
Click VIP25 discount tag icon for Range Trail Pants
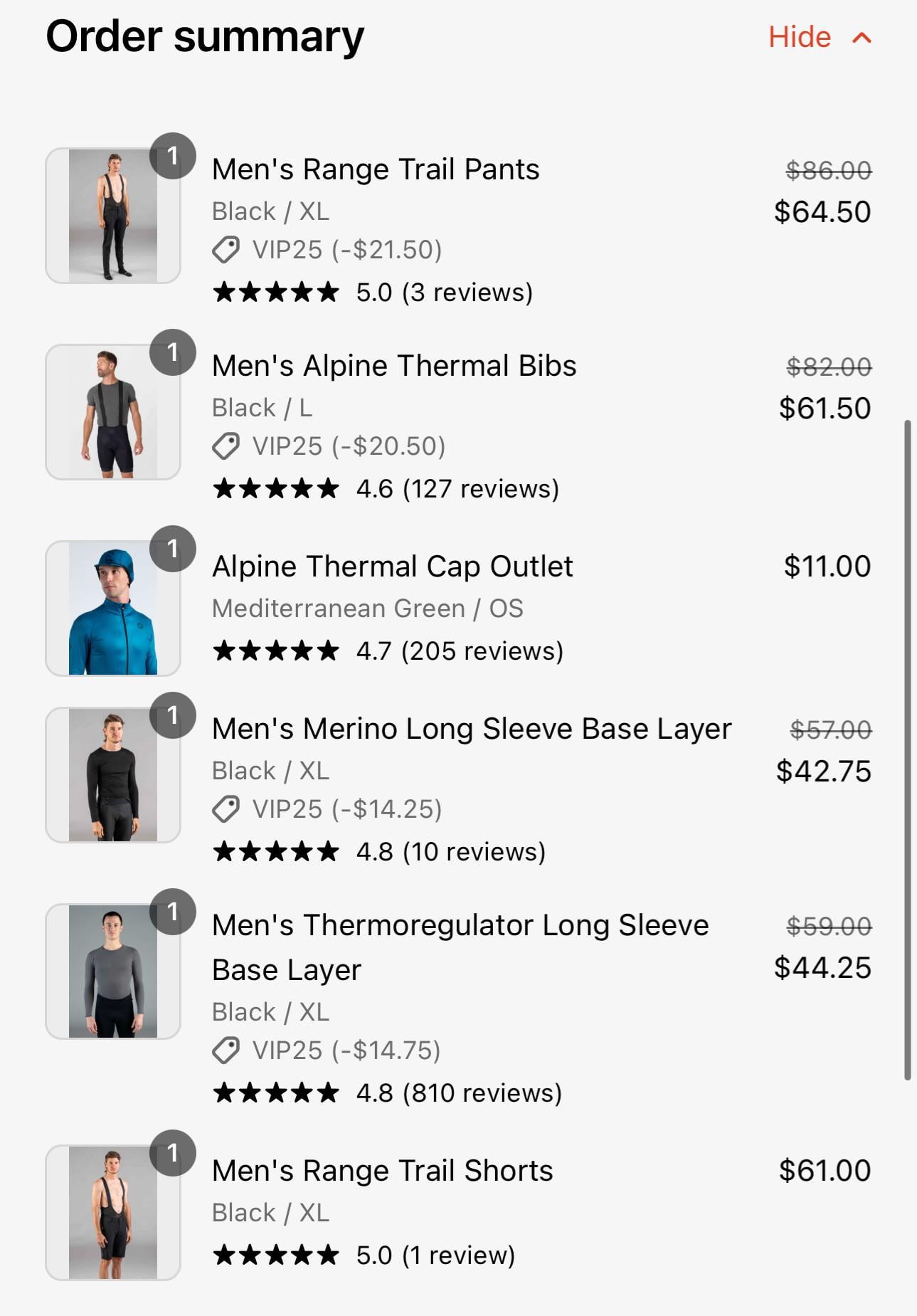[226, 250]
